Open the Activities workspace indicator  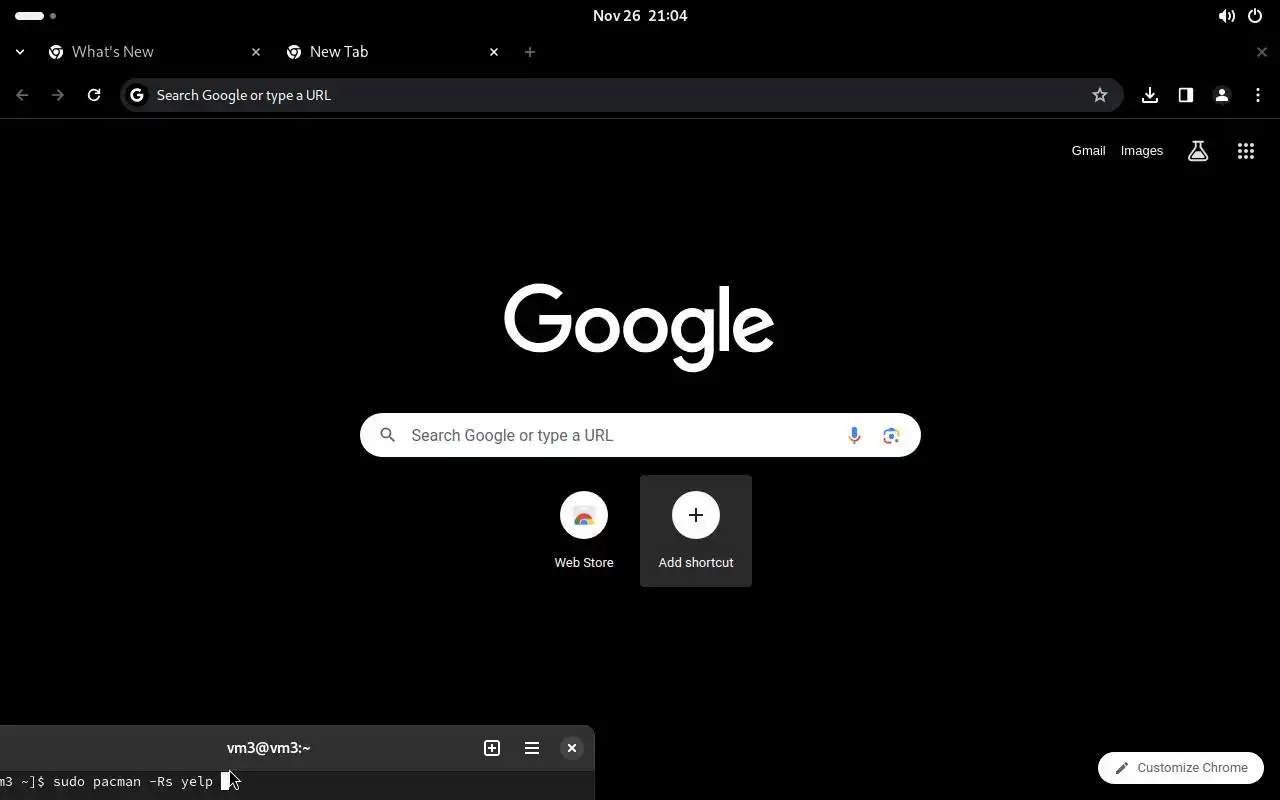(x=35, y=16)
